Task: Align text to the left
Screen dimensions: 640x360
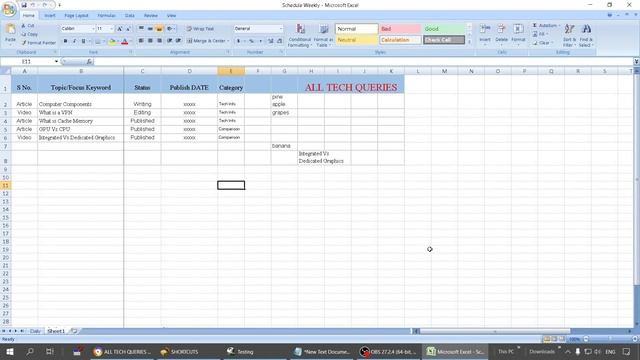Action: point(141,41)
